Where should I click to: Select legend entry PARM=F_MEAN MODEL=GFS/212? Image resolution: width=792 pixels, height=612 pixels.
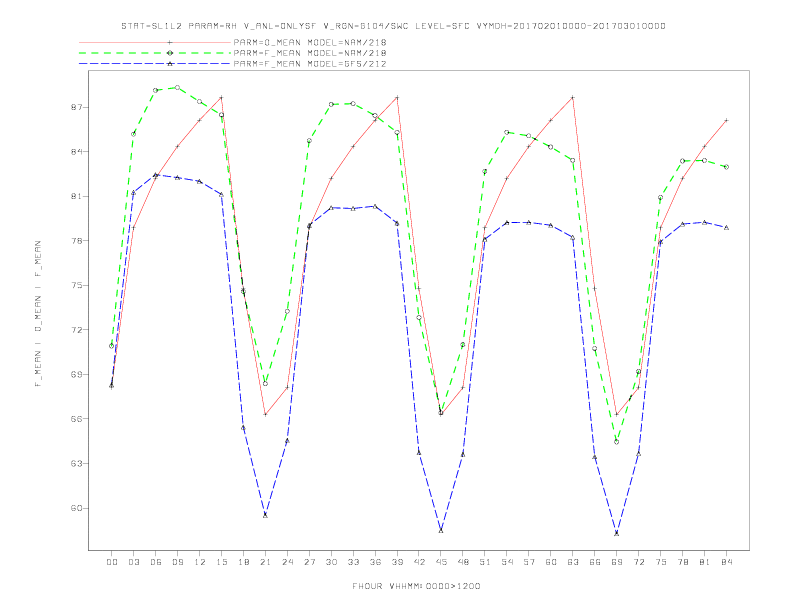pos(310,64)
